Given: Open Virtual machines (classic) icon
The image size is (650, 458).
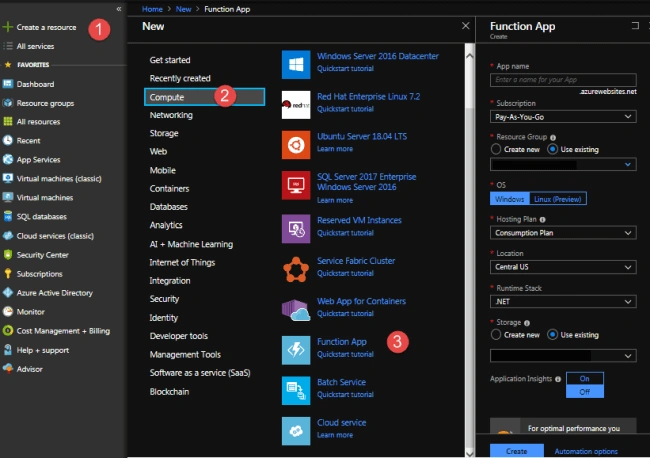Looking at the screenshot, I should tap(7, 179).
